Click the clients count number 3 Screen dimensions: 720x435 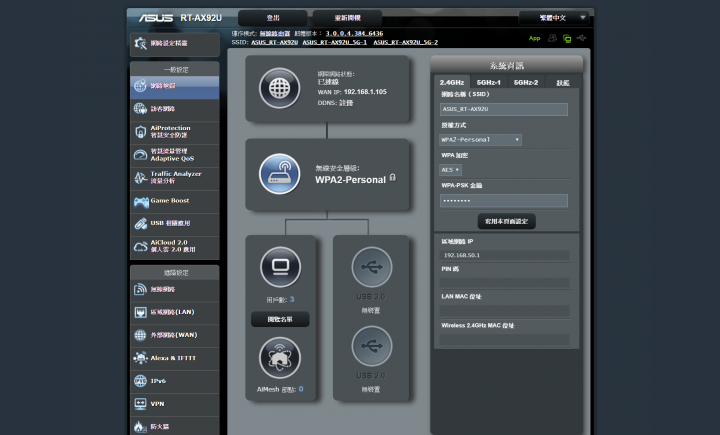click(292, 299)
